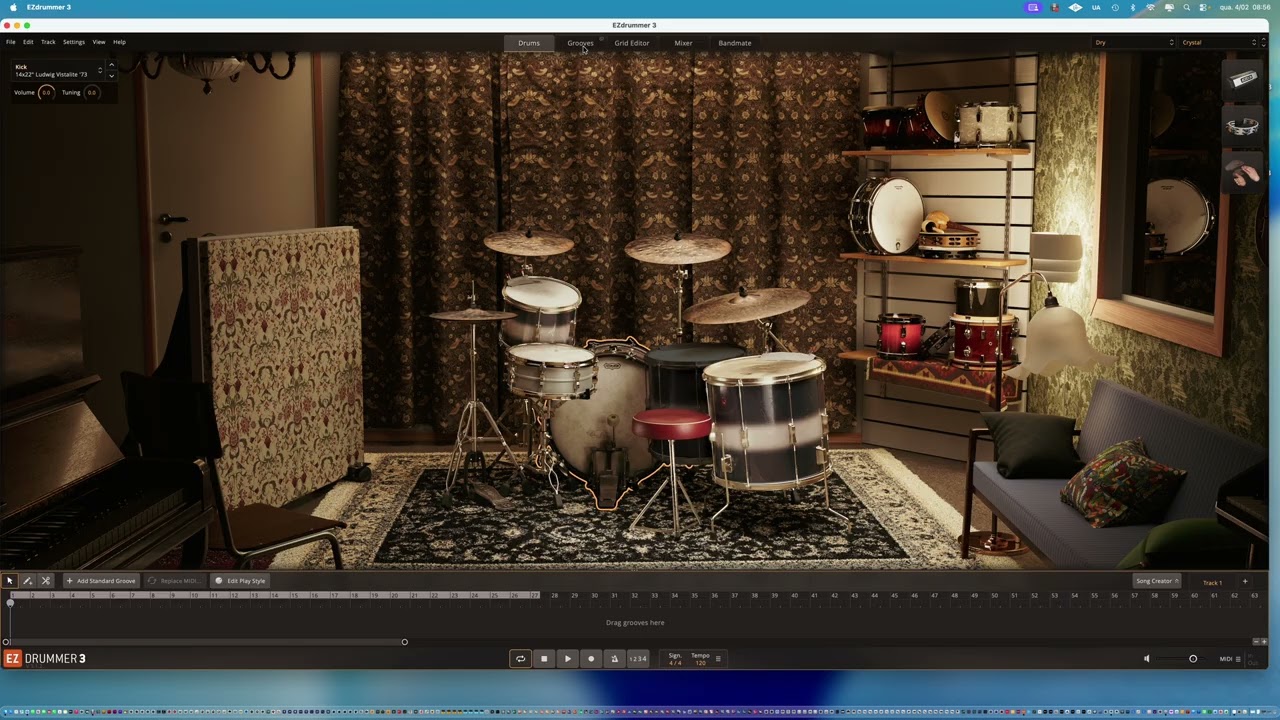Open the Kick instrument dropdown
Viewport: 1280px width, 720px height.
pyautogui.click(x=58, y=70)
